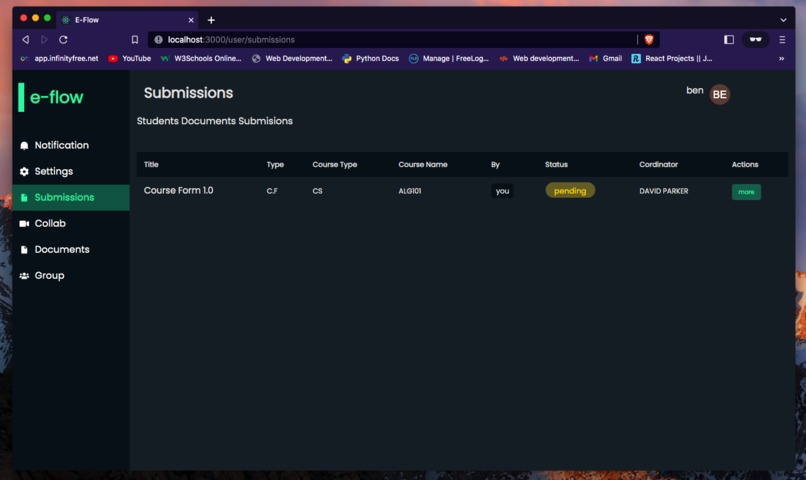Open the Python Docs bookmark
Viewport: 806px width, 480px height.
pyautogui.click(x=371, y=59)
